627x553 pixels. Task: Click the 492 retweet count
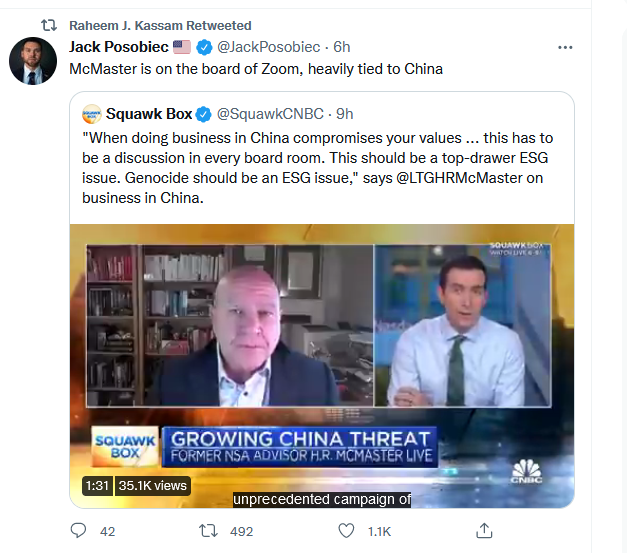point(242,531)
